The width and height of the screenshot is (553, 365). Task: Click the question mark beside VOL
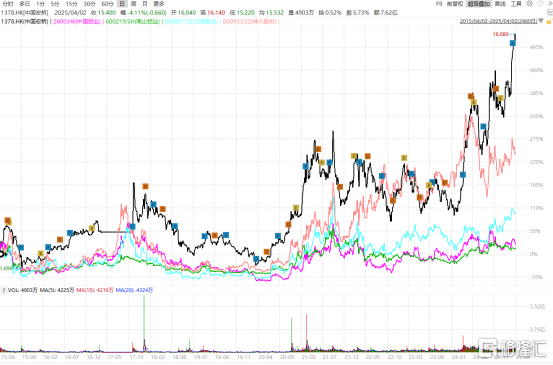pos(4,290)
